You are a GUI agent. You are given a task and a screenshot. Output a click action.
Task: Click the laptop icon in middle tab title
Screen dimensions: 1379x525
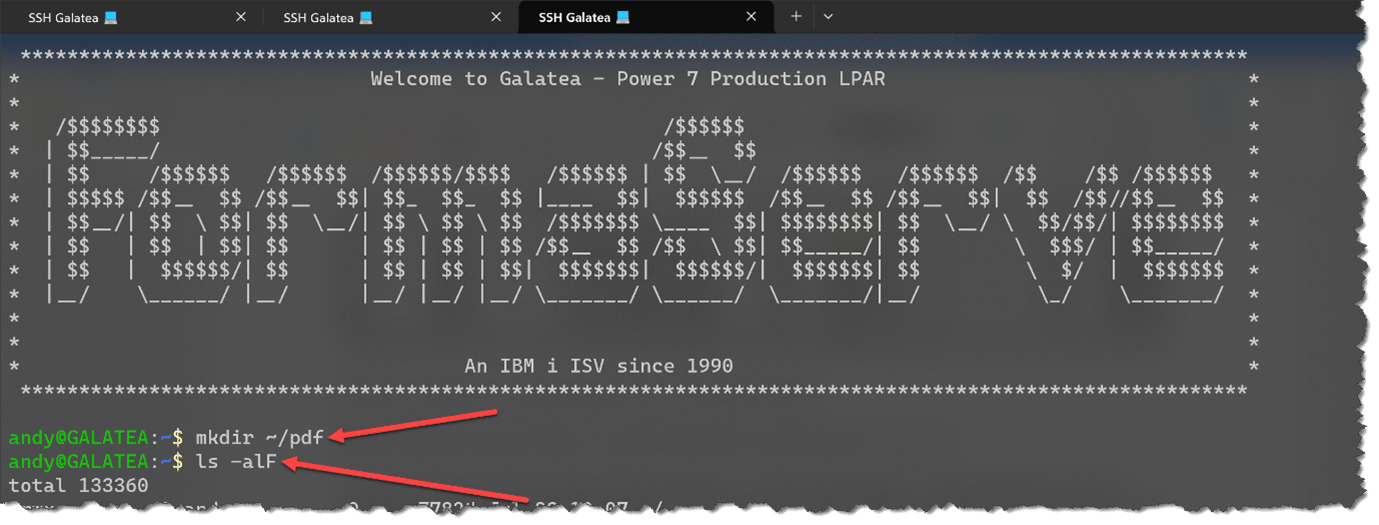[366, 17]
